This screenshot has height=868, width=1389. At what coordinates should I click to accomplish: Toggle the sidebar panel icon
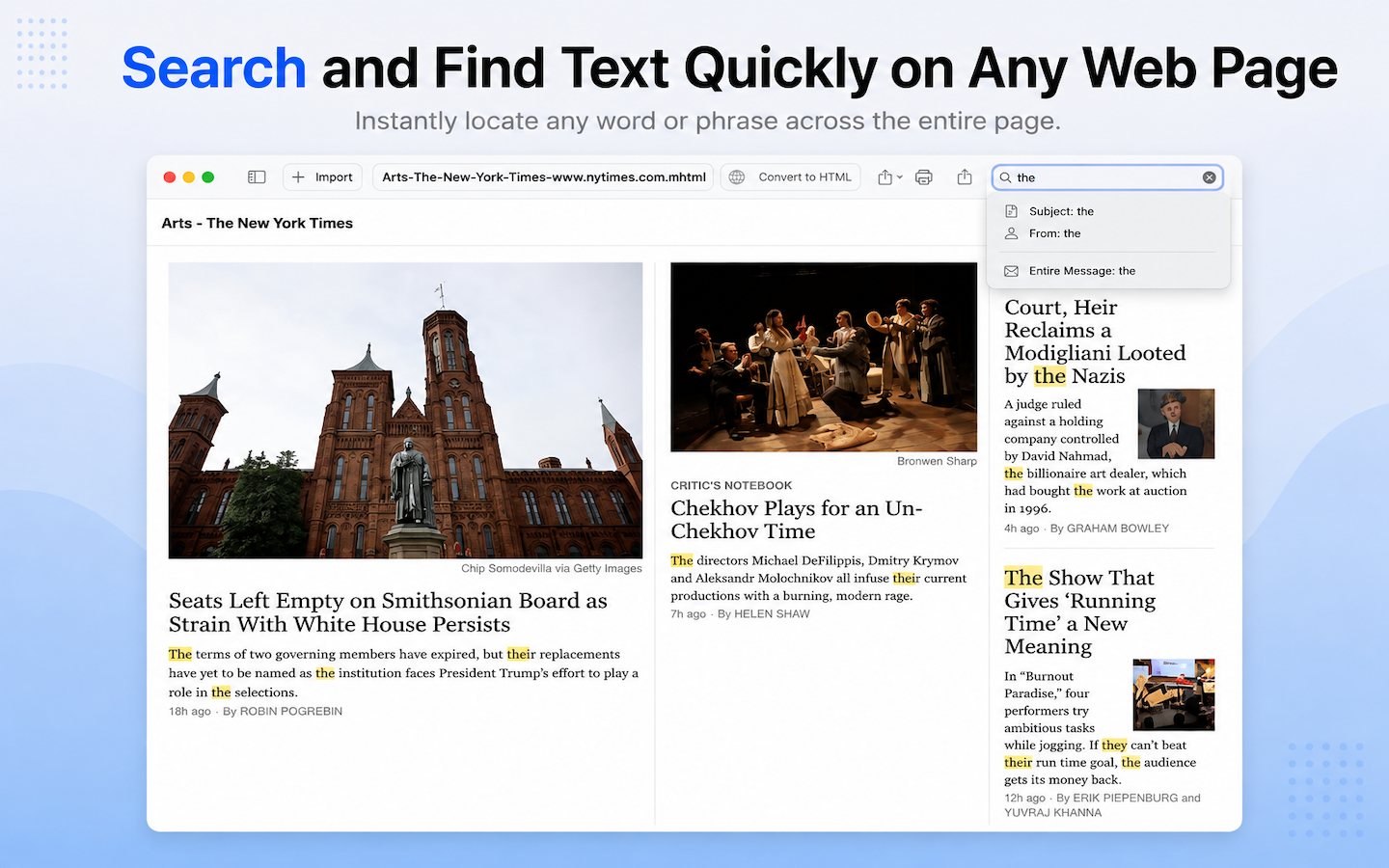[x=257, y=177]
